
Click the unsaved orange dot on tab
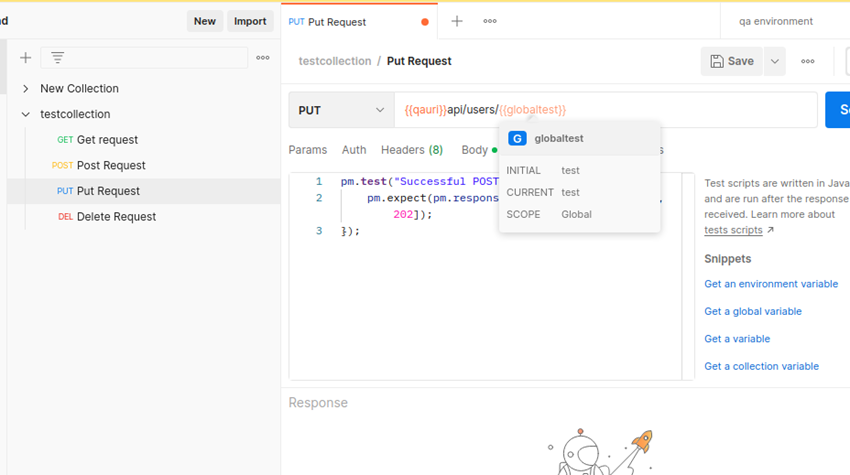tap(425, 22)
